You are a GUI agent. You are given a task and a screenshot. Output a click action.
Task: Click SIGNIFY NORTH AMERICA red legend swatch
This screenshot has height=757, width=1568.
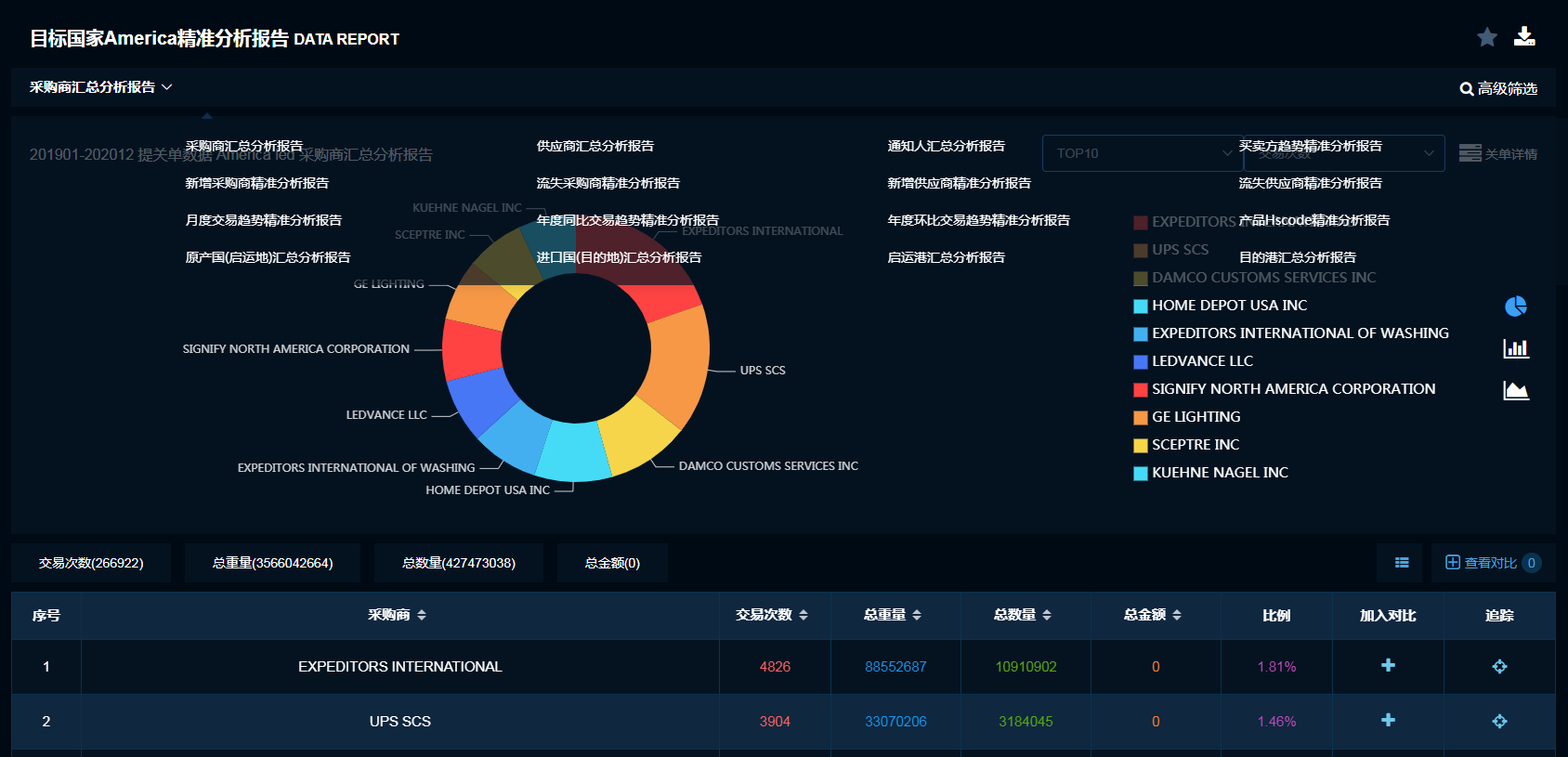[x=1140, y=389]
